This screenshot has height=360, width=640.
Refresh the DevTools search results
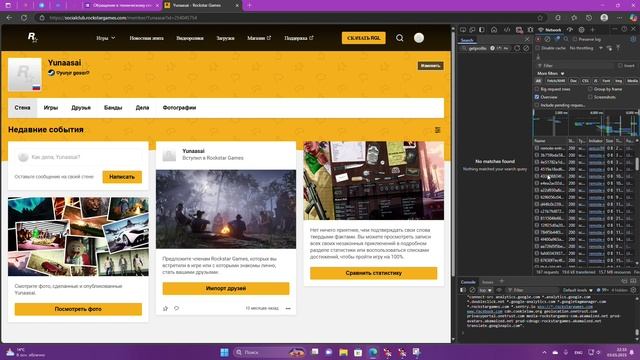(517, 48)
